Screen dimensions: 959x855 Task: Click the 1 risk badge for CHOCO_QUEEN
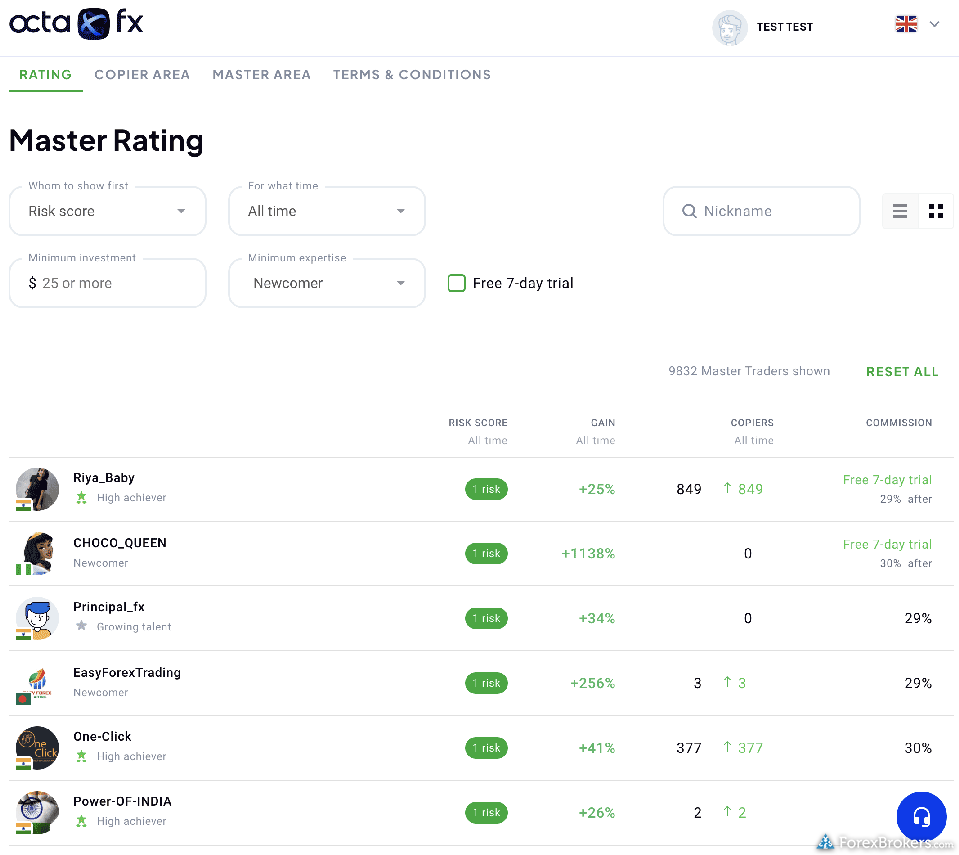click(x=486, y=553)
